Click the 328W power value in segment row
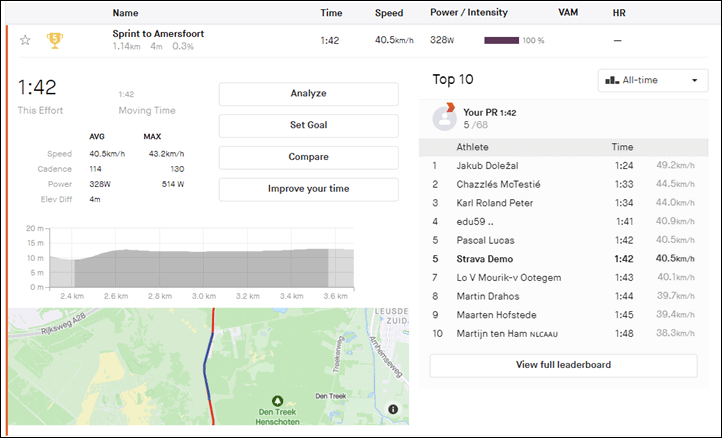 [442, 40]
